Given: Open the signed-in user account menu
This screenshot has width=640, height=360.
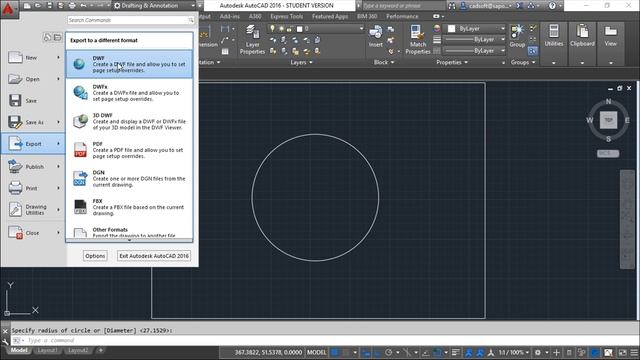Looking at the screenshot, I should coord(486,6).
